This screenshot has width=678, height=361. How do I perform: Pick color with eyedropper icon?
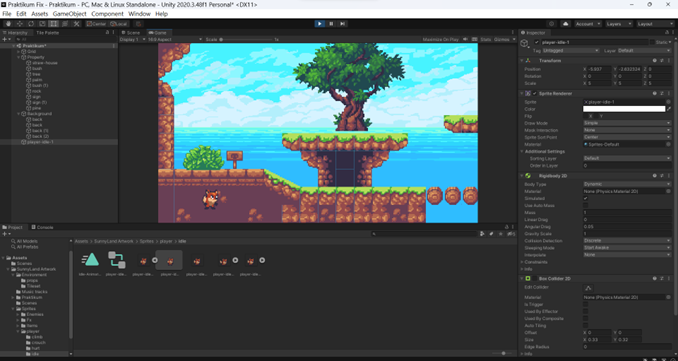[669, 109]
